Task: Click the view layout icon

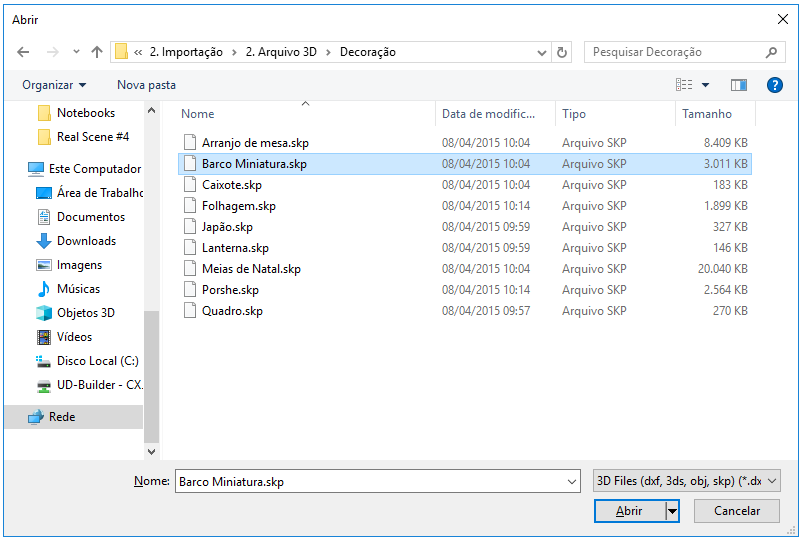Action: 684,85
